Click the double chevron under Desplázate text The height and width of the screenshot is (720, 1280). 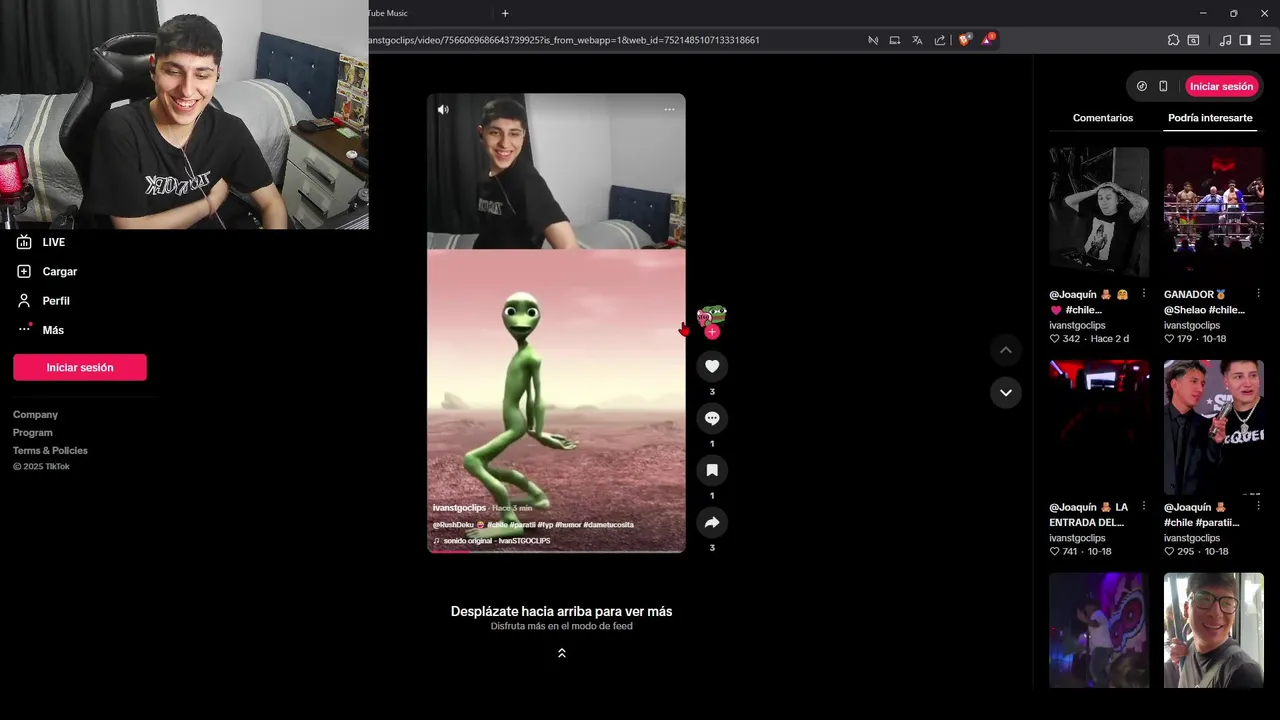[x=562, y=653]
